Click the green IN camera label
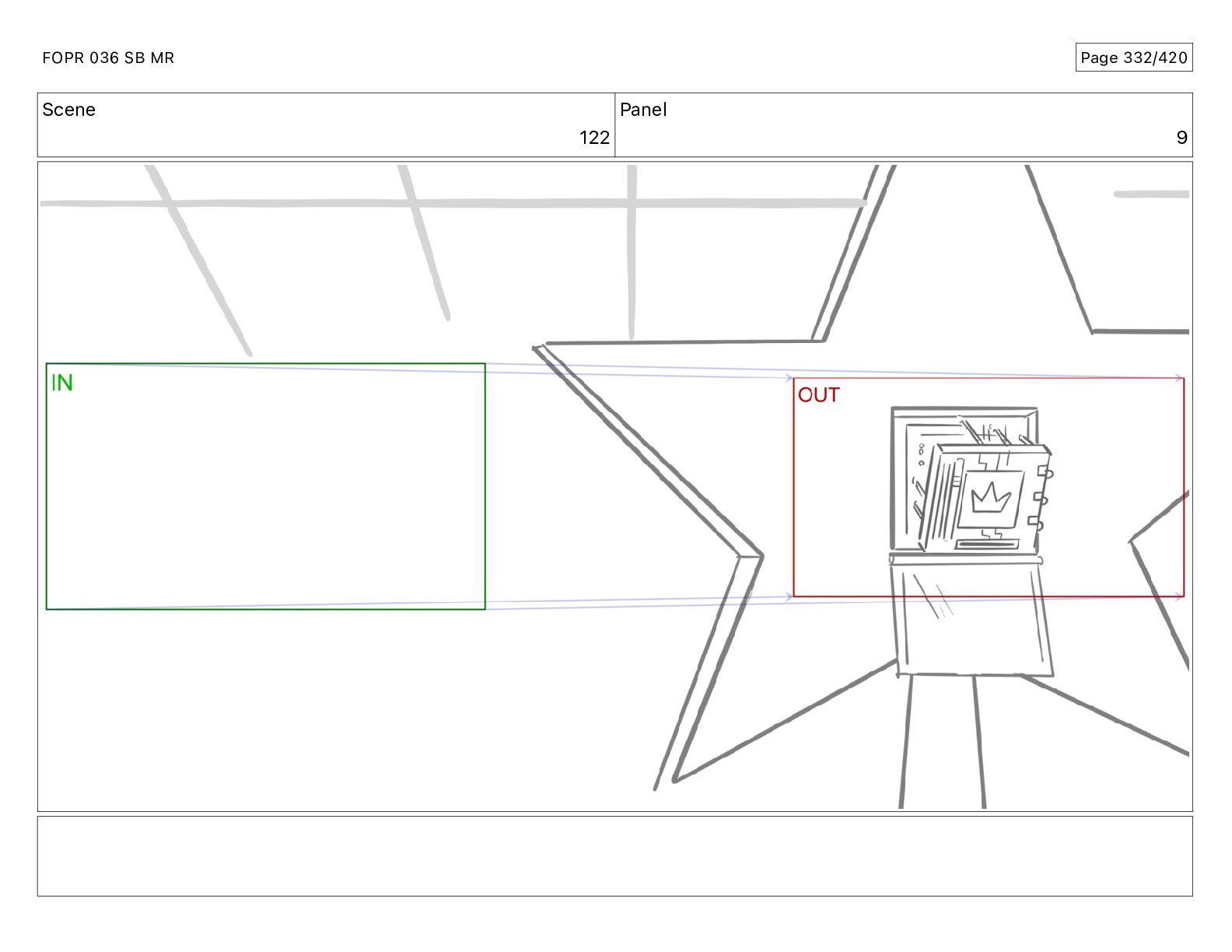The image size is (1232, 952). click(62, 383)
